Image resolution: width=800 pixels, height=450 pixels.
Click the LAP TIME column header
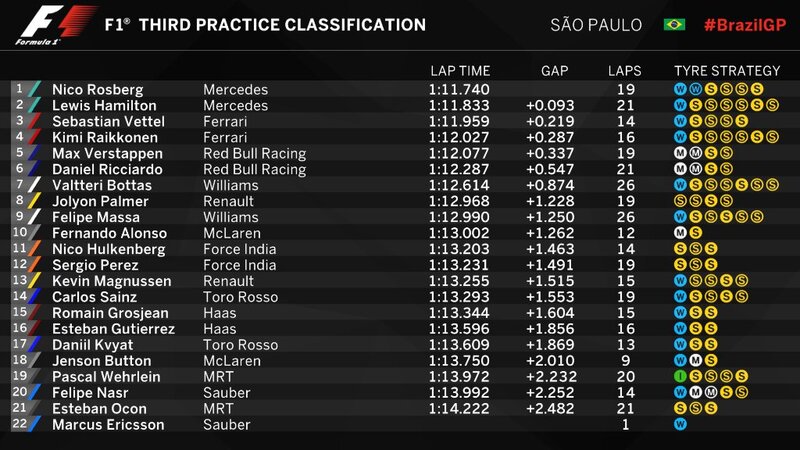(460, 71)
